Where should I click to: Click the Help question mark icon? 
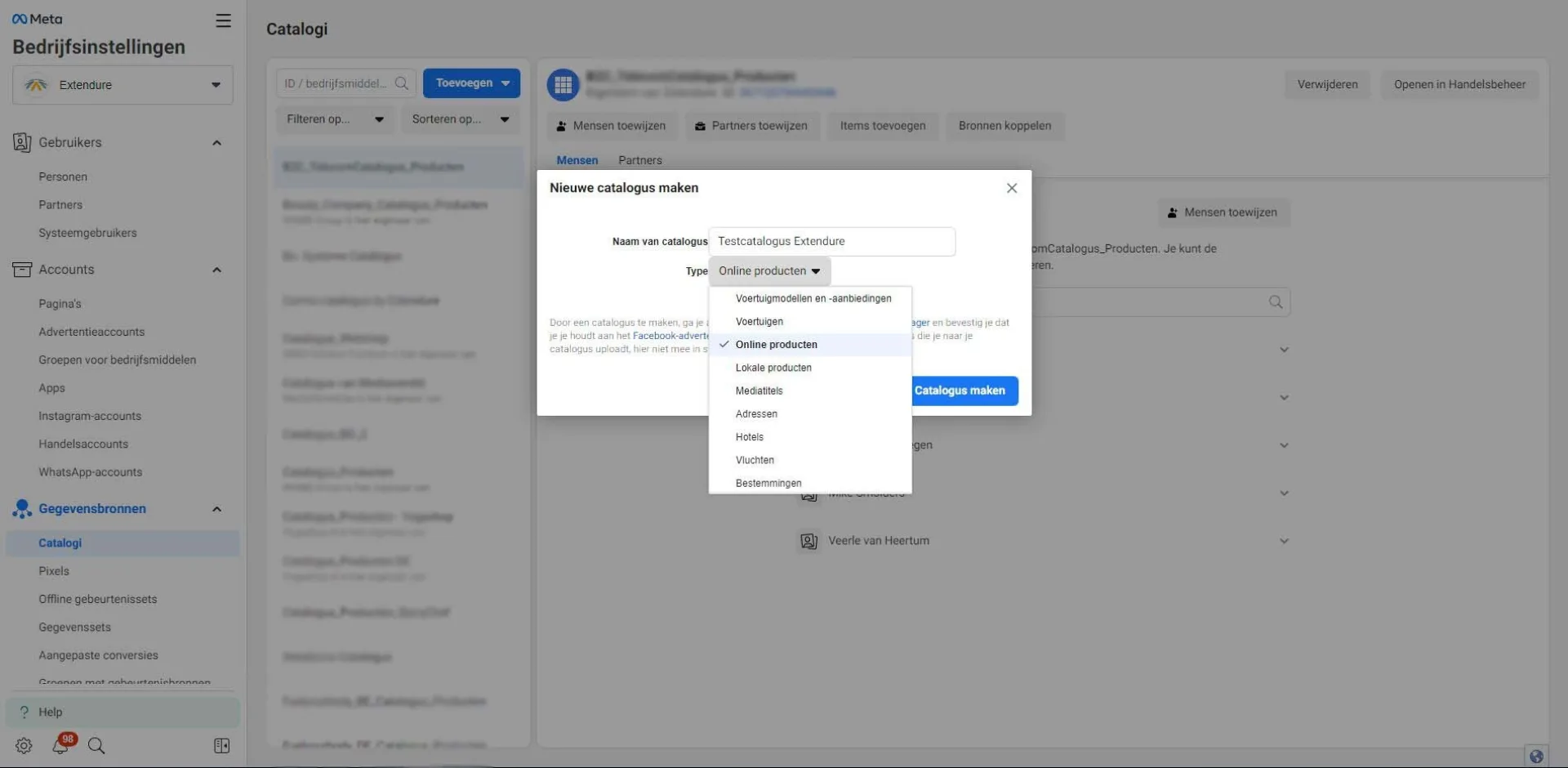[x=24, y=712]
